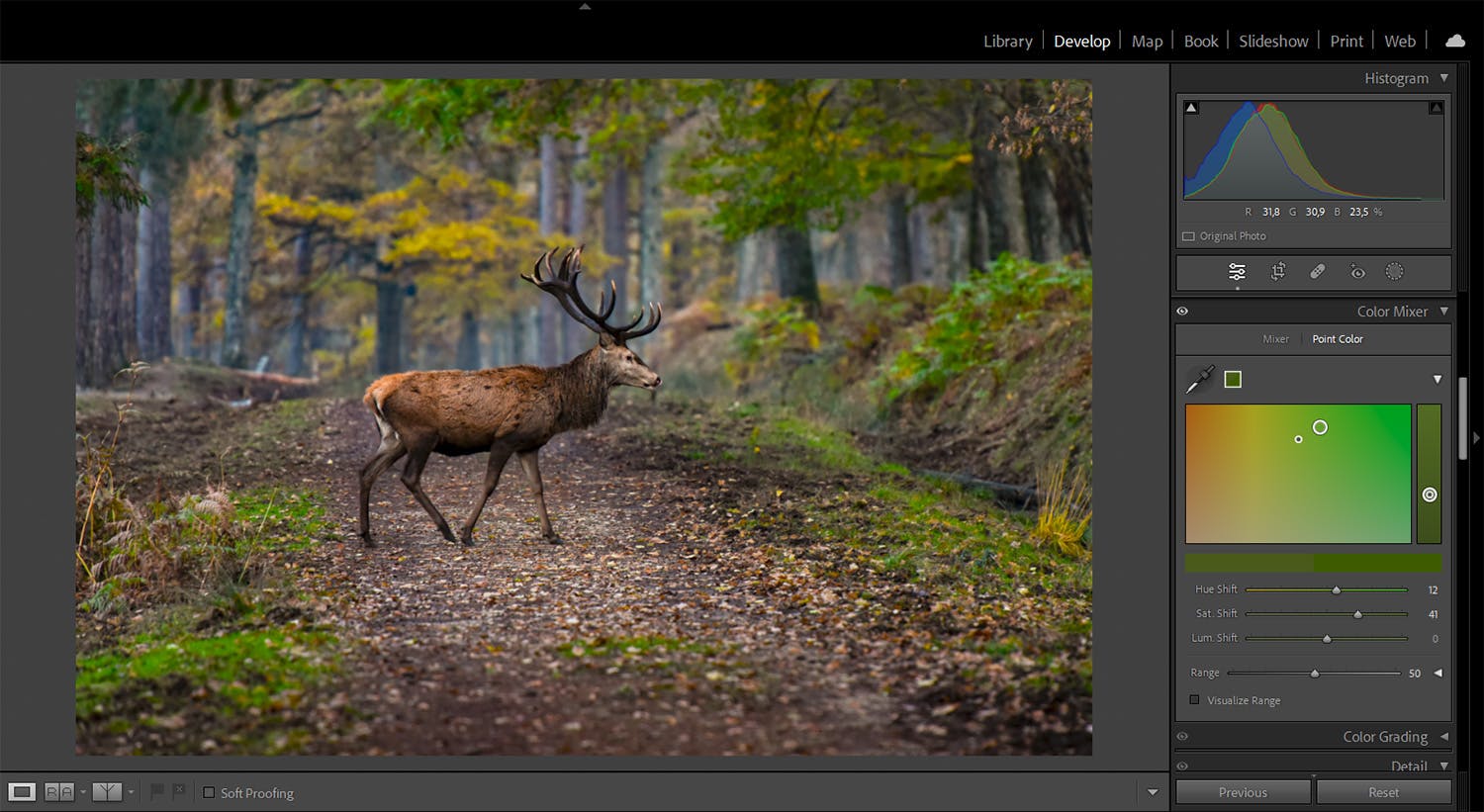Image resolution: width=1484 pixels, height=812 pixels.
Task: Select the Red Eye Correction tool
Action: (x=1356, y=271)
